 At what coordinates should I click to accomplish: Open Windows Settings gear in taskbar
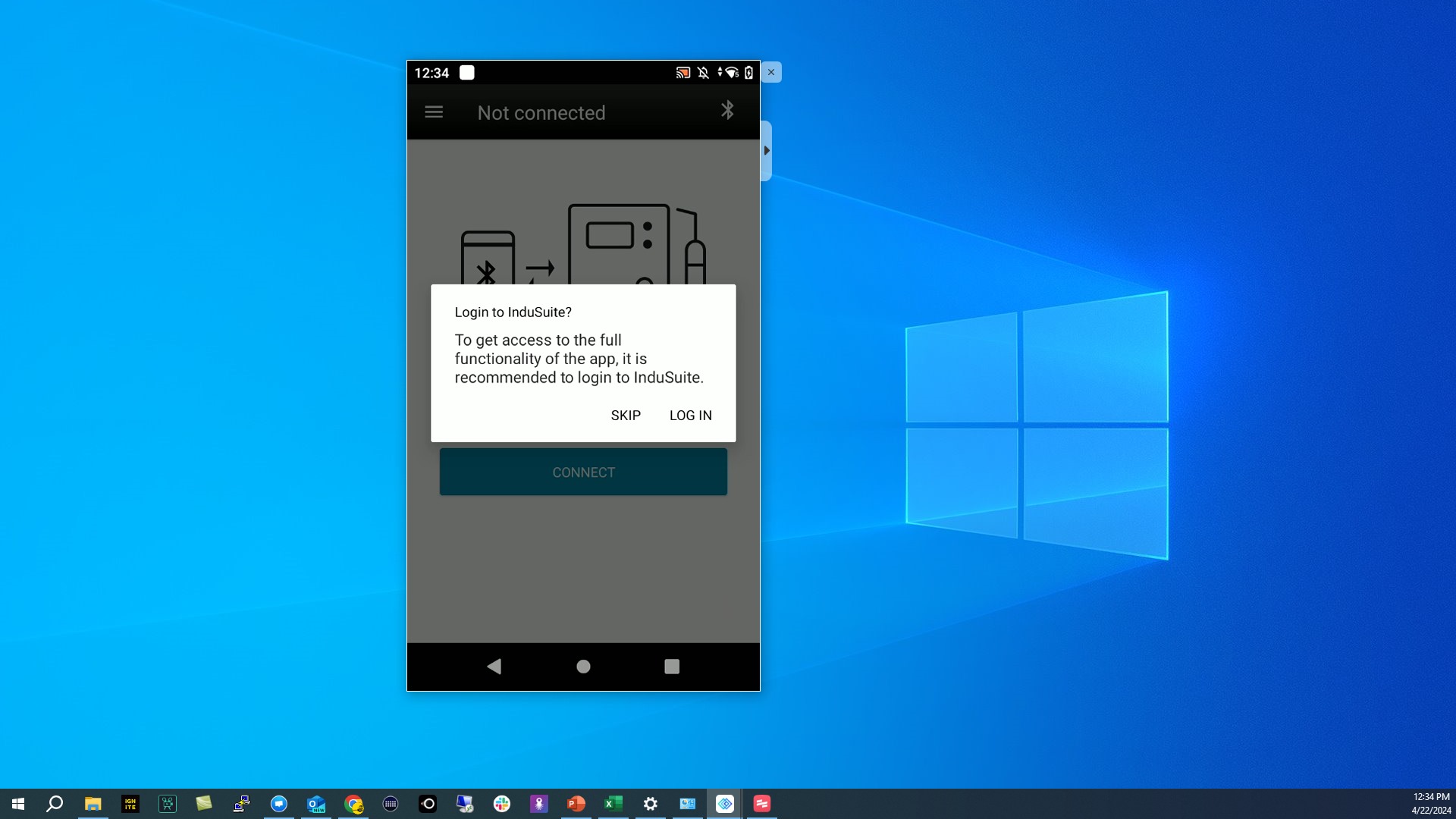pos(651,804)
